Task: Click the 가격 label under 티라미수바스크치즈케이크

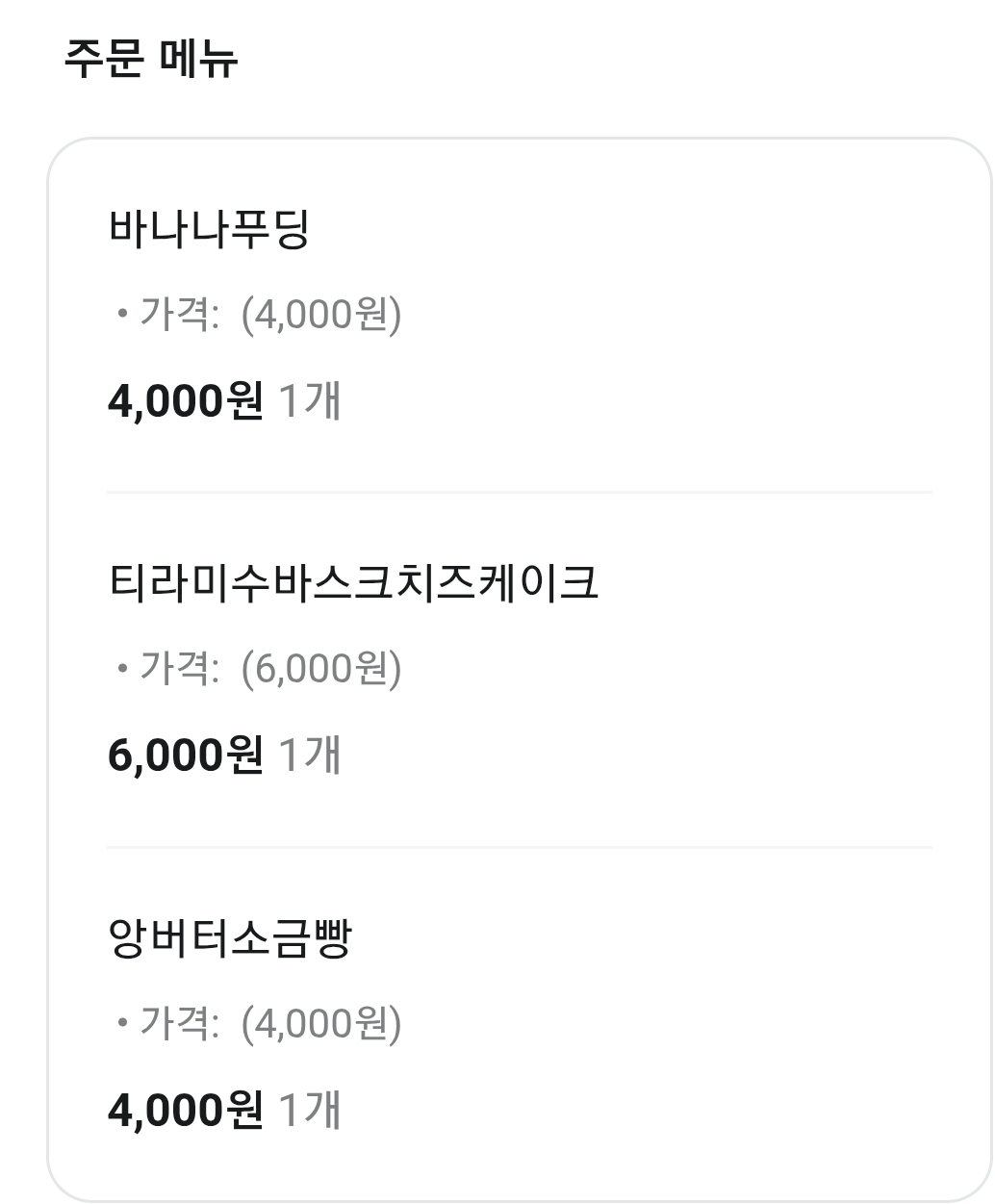Action: (172, 669)
